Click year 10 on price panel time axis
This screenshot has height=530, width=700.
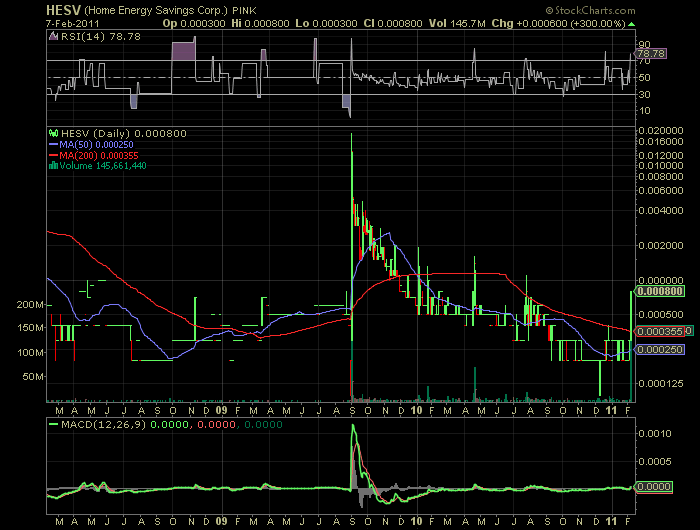tap(417, 410)
